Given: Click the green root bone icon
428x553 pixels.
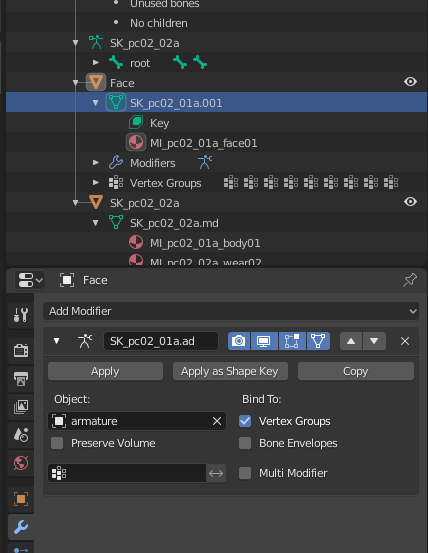Looking at the screenshot, I should click(116, 62).
